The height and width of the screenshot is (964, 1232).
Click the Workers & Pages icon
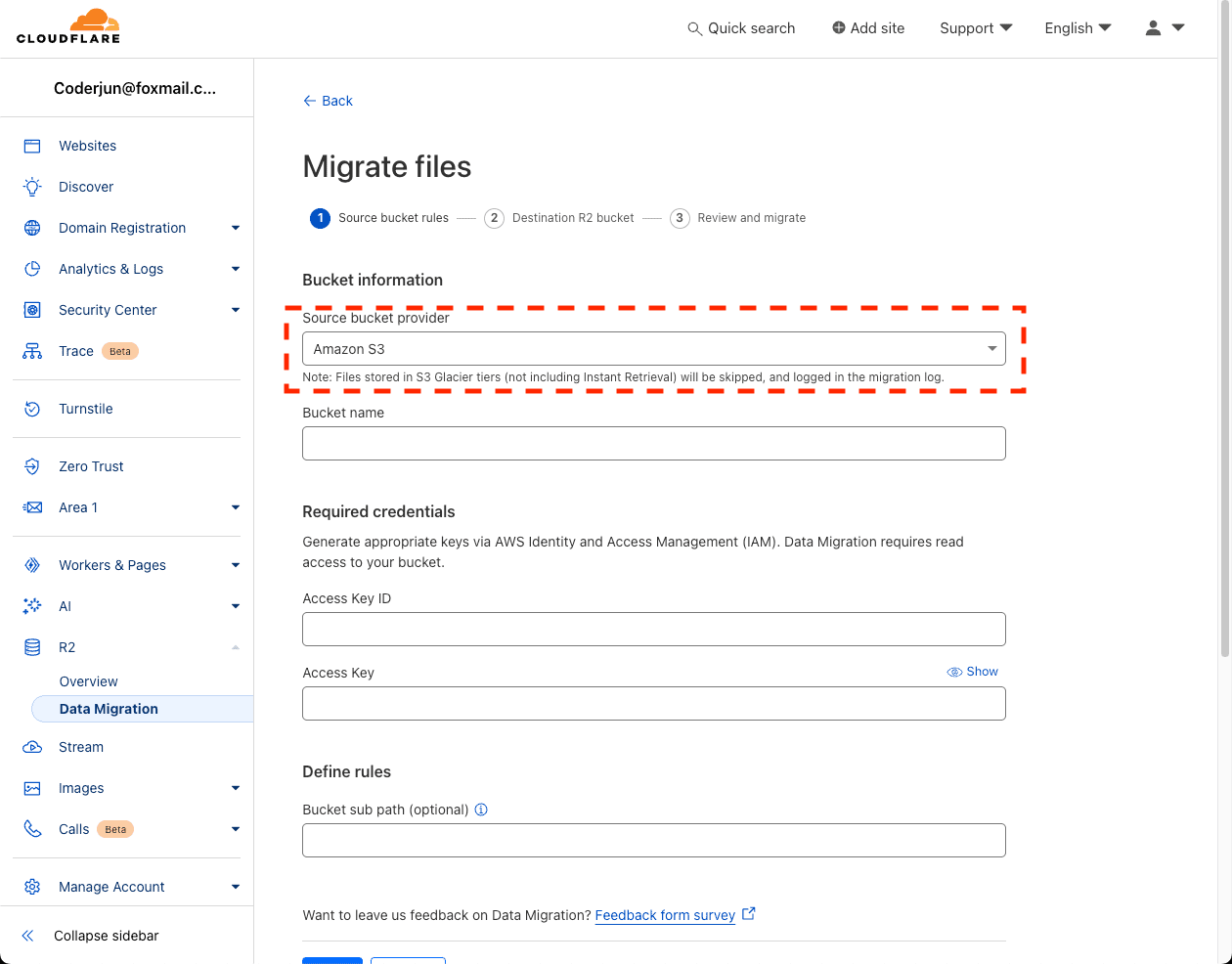32,565
